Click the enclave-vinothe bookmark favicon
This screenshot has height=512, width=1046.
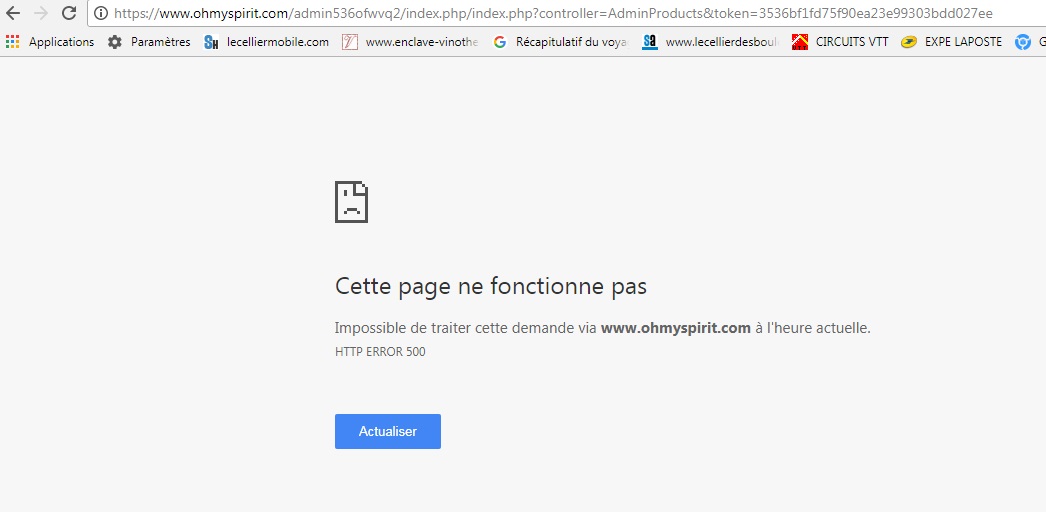click(350, 42)
